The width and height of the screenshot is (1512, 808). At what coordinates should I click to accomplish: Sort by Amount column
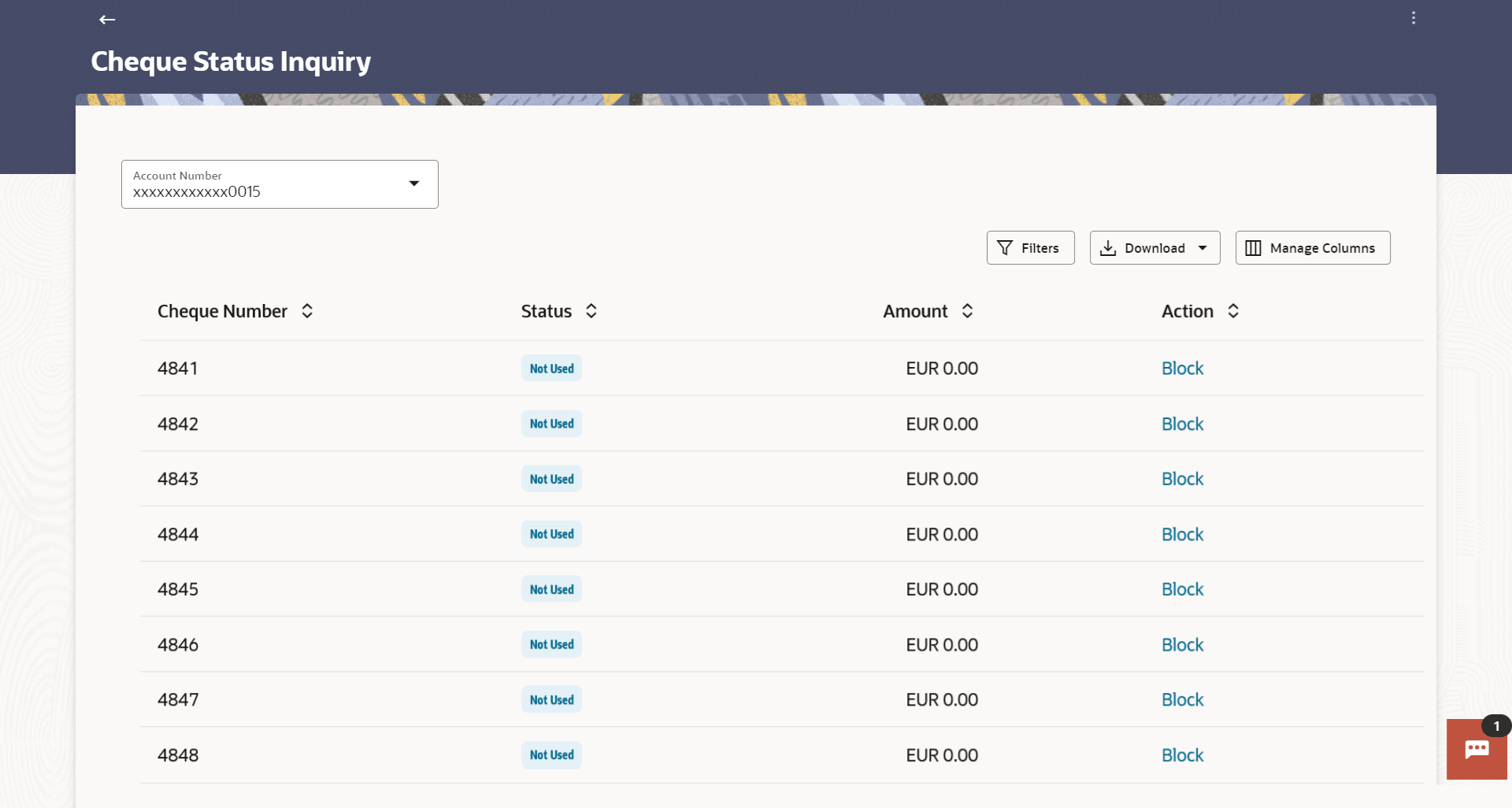(967, 311)
